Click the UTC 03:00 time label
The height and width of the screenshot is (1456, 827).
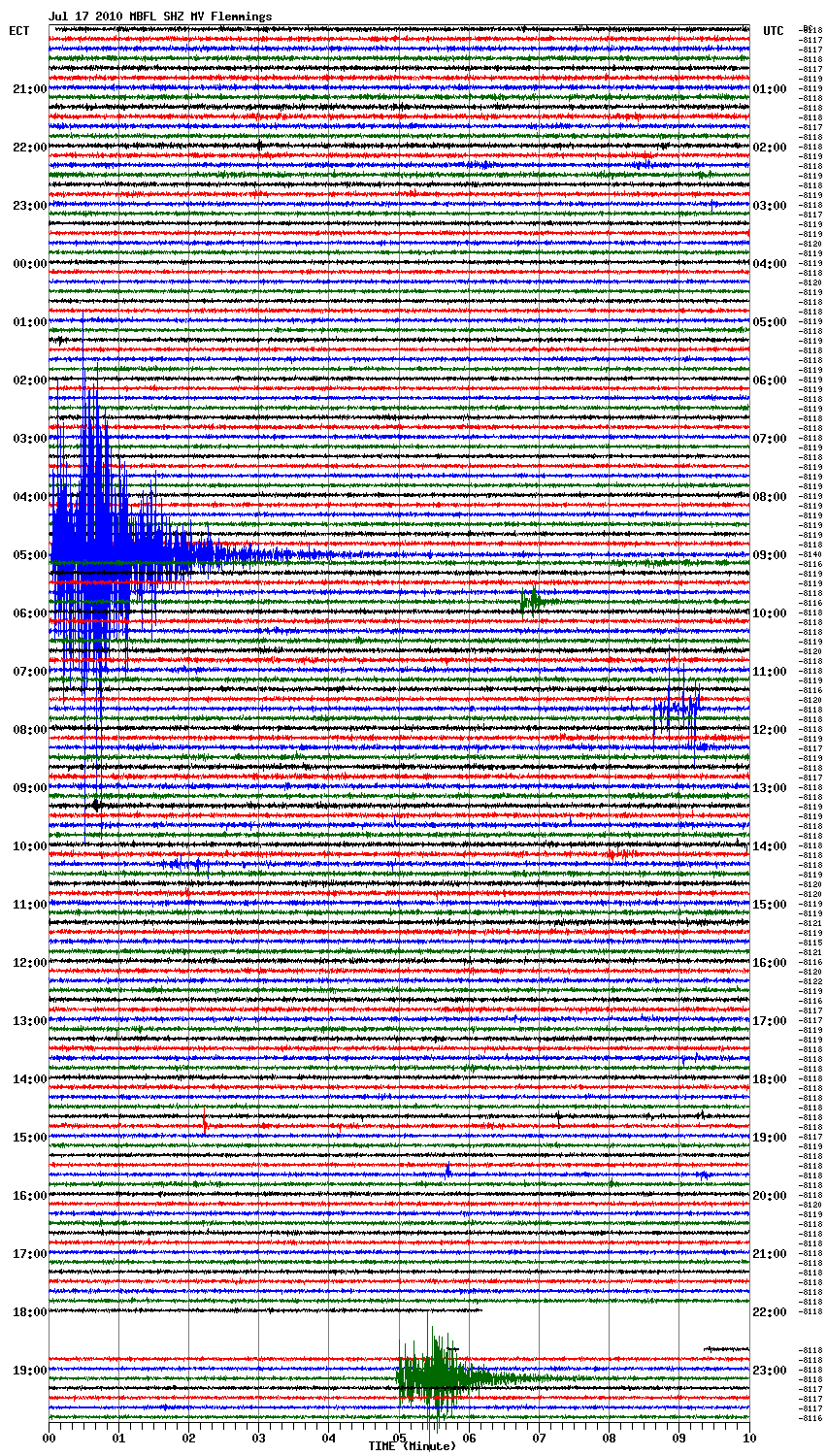[x=769, y=206]
